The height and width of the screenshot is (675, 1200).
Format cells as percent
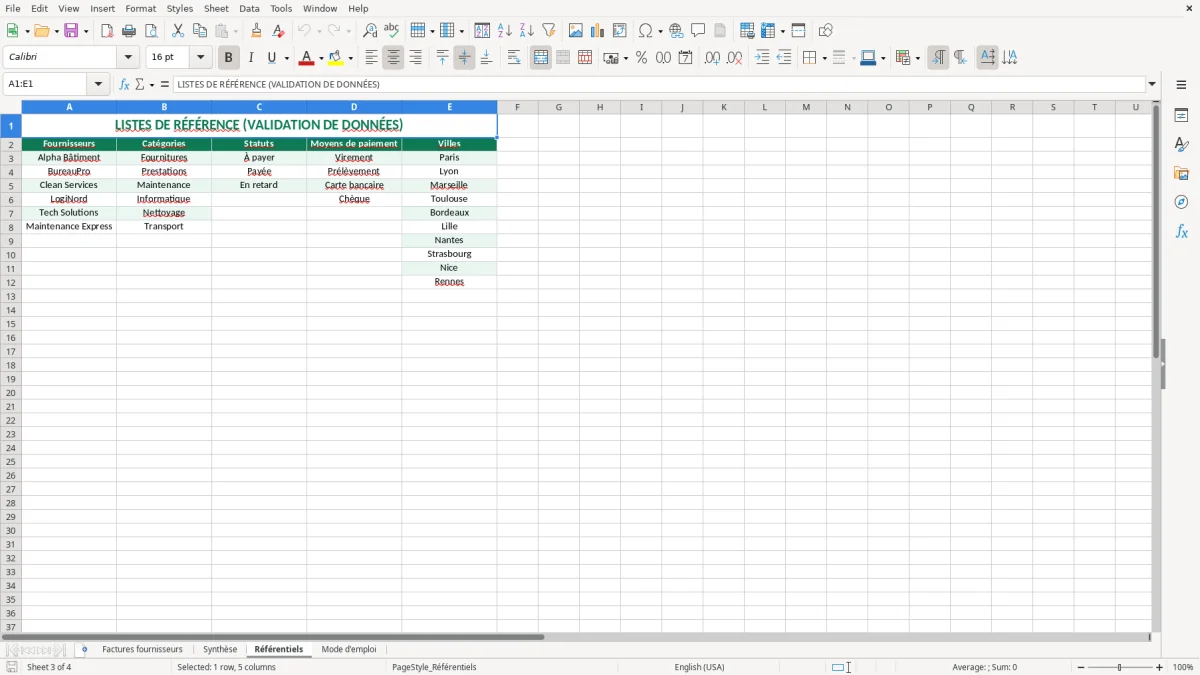tap(642, 58)
